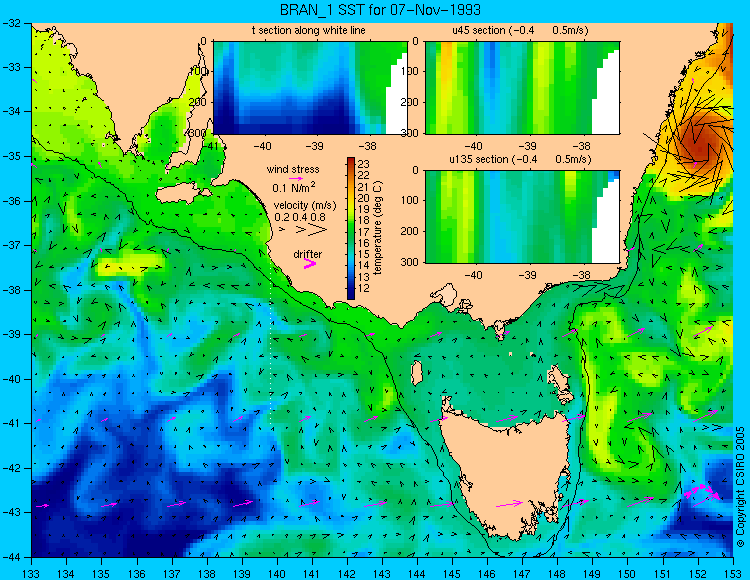This screenshot has height=580, width=750.
Task: Click the 'wind stress' legend label
Action: [x=293, y=169]
